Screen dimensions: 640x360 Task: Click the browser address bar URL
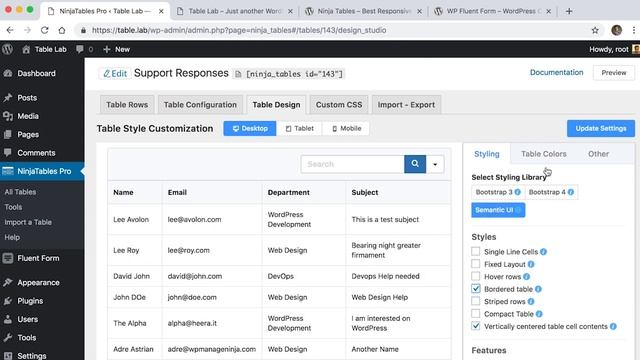click(x=239, y=30)
